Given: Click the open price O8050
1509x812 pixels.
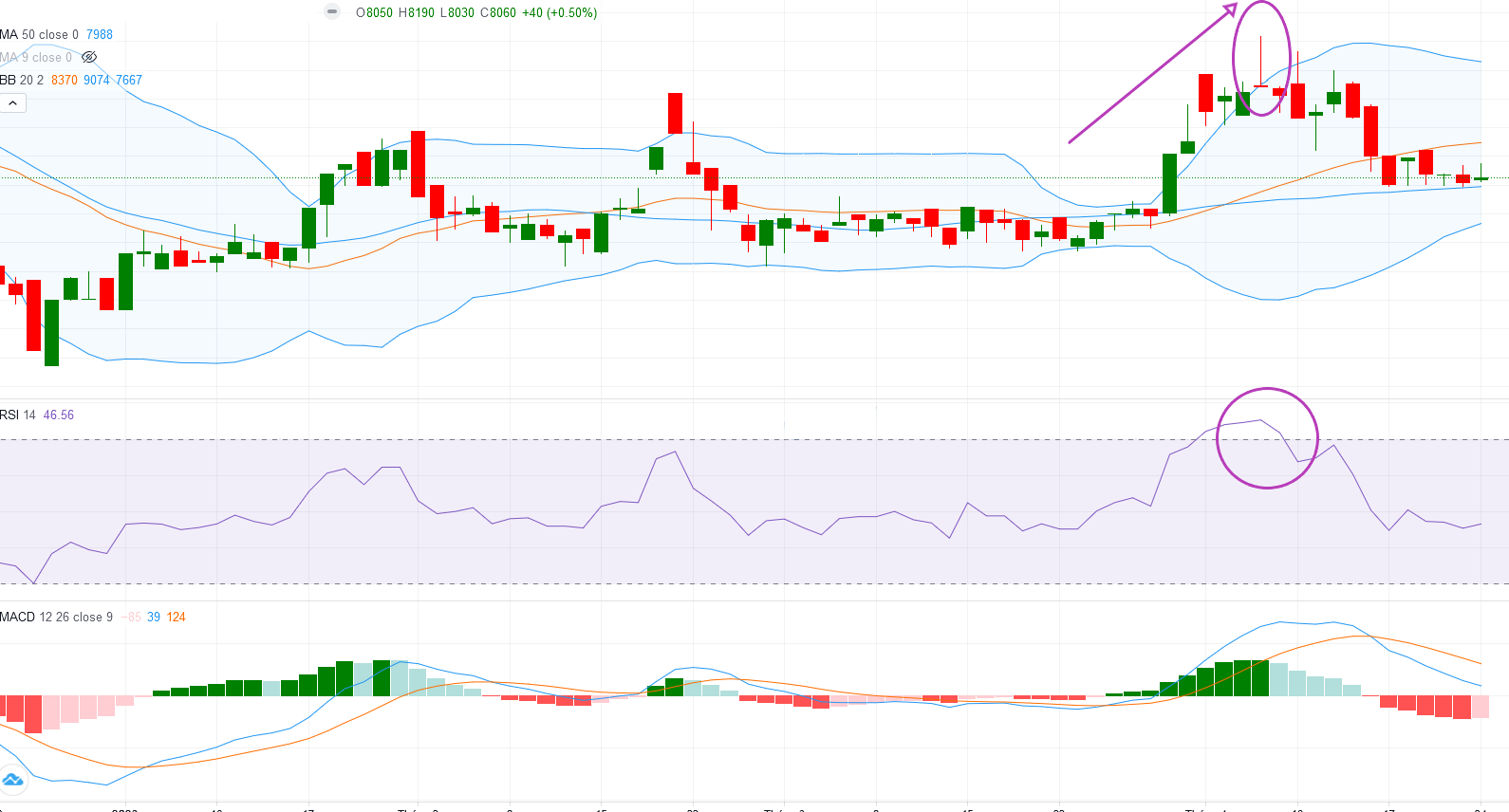Looking at the screenshot, I should pyautogui.click(x=374, y=12).
